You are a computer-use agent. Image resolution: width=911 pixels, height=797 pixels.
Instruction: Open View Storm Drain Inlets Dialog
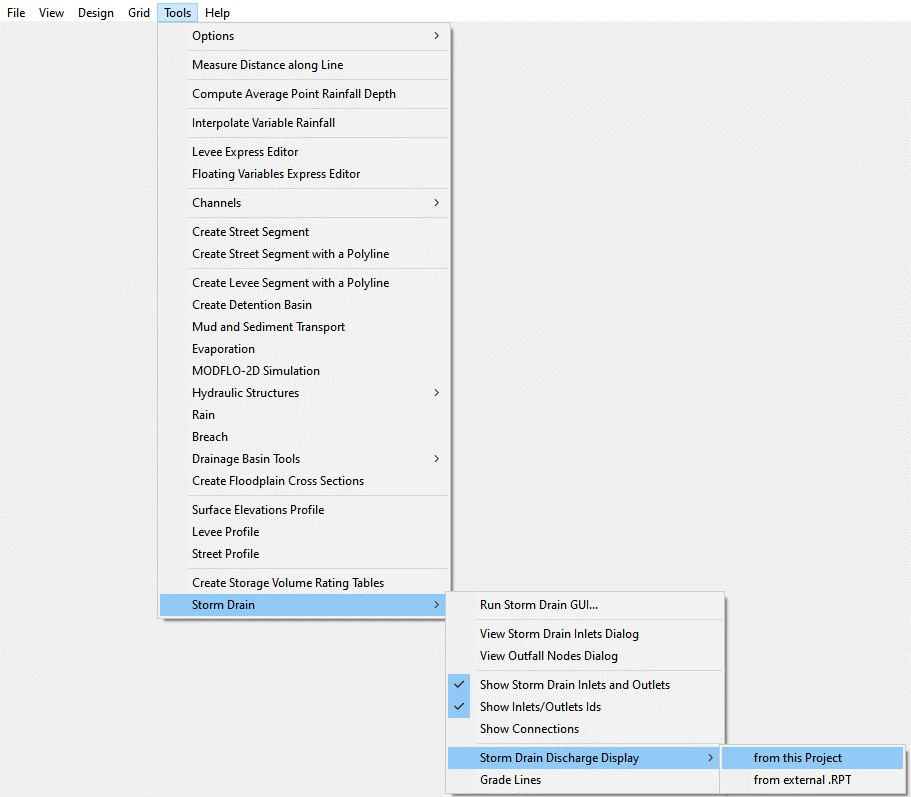pos(558,634)
